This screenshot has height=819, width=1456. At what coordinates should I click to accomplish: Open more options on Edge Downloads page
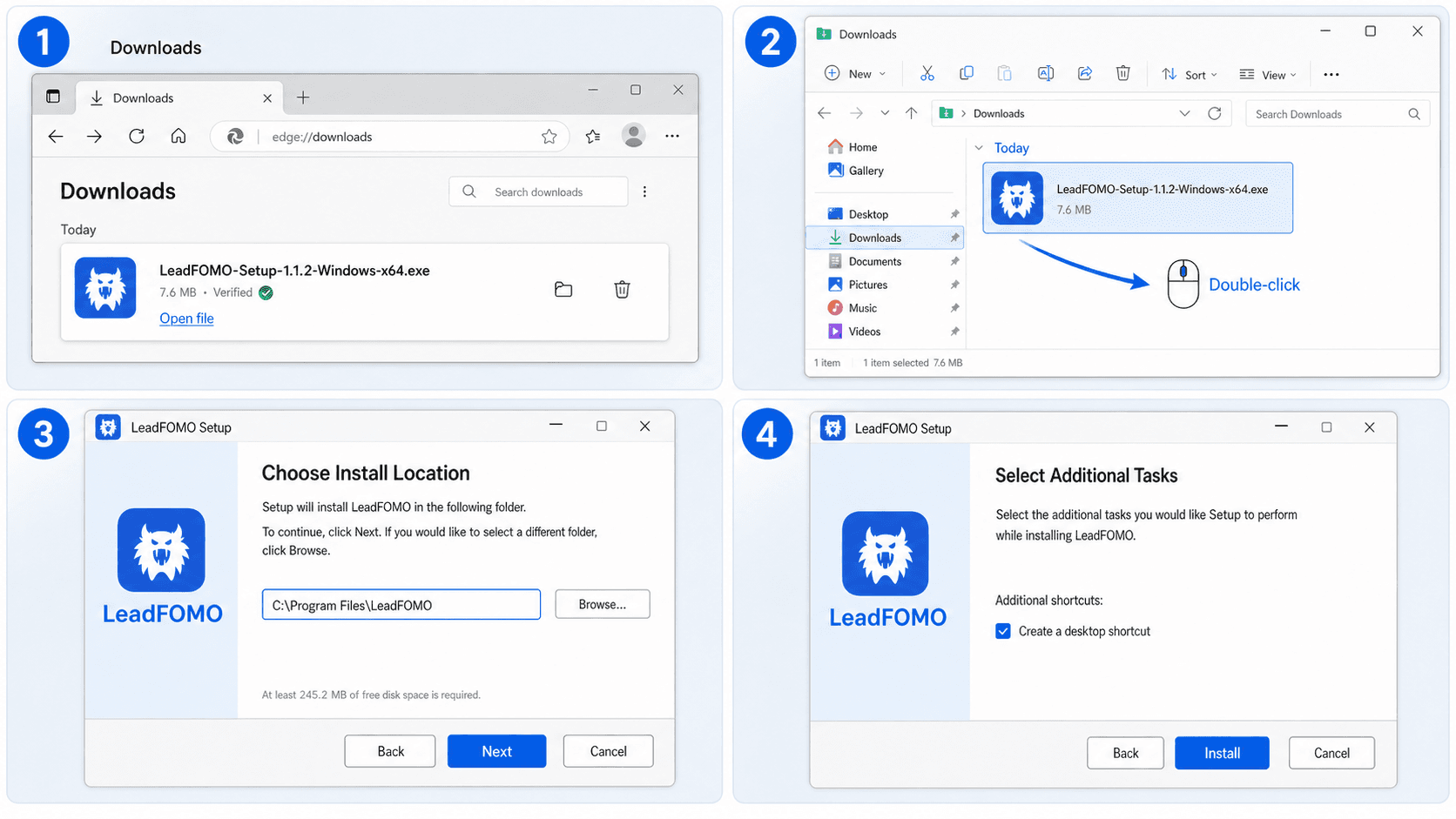point(644,191)
